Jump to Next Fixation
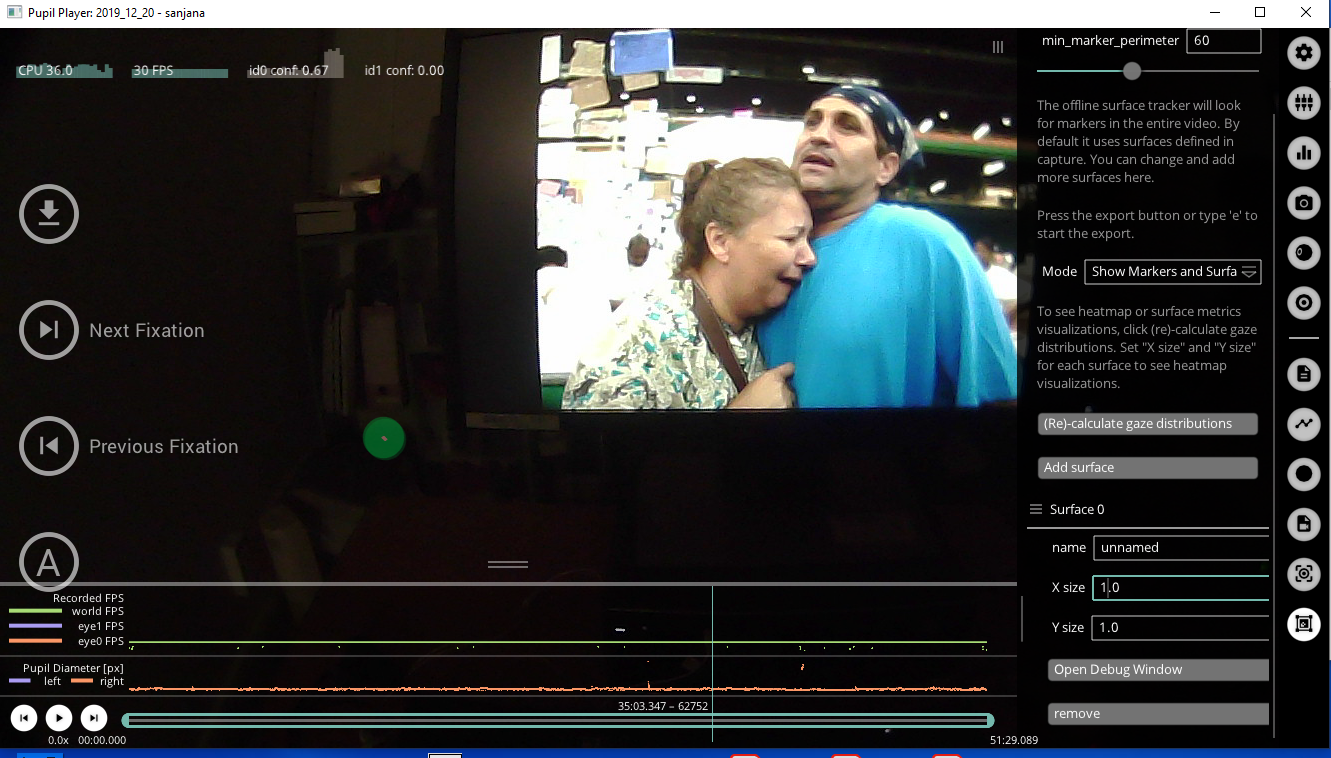This screenshot has height=758, width=1331. (49, 330)
